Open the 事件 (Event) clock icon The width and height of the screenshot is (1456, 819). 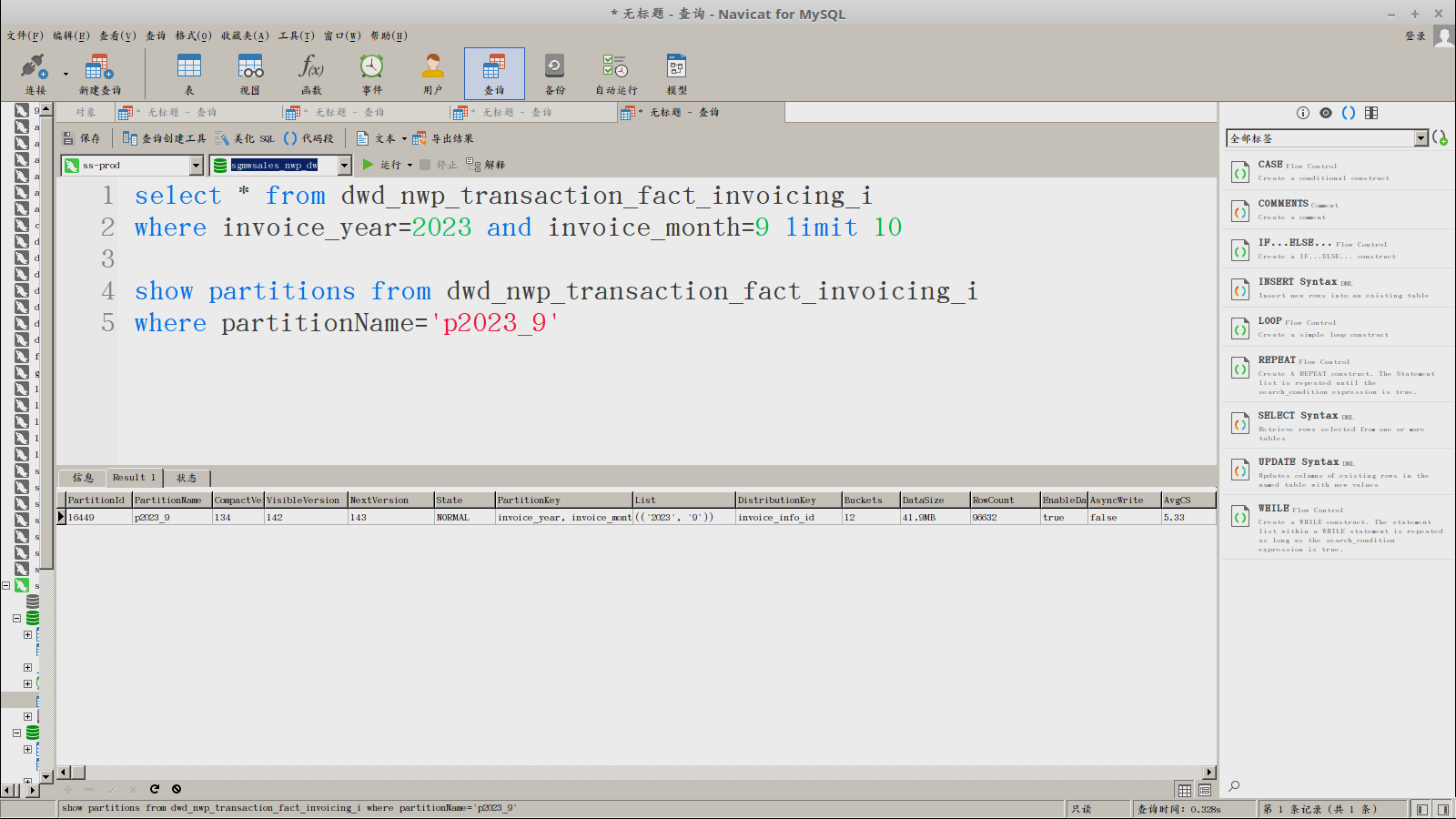[371, 73]
